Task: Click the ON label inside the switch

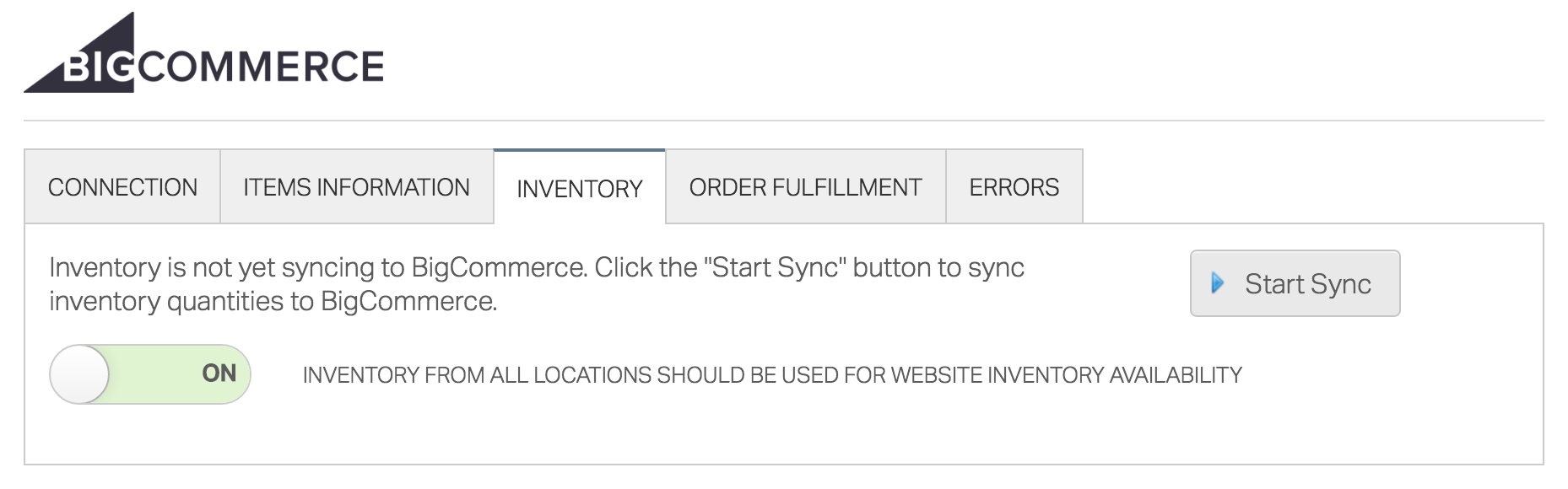Action: tap(219, 373)
